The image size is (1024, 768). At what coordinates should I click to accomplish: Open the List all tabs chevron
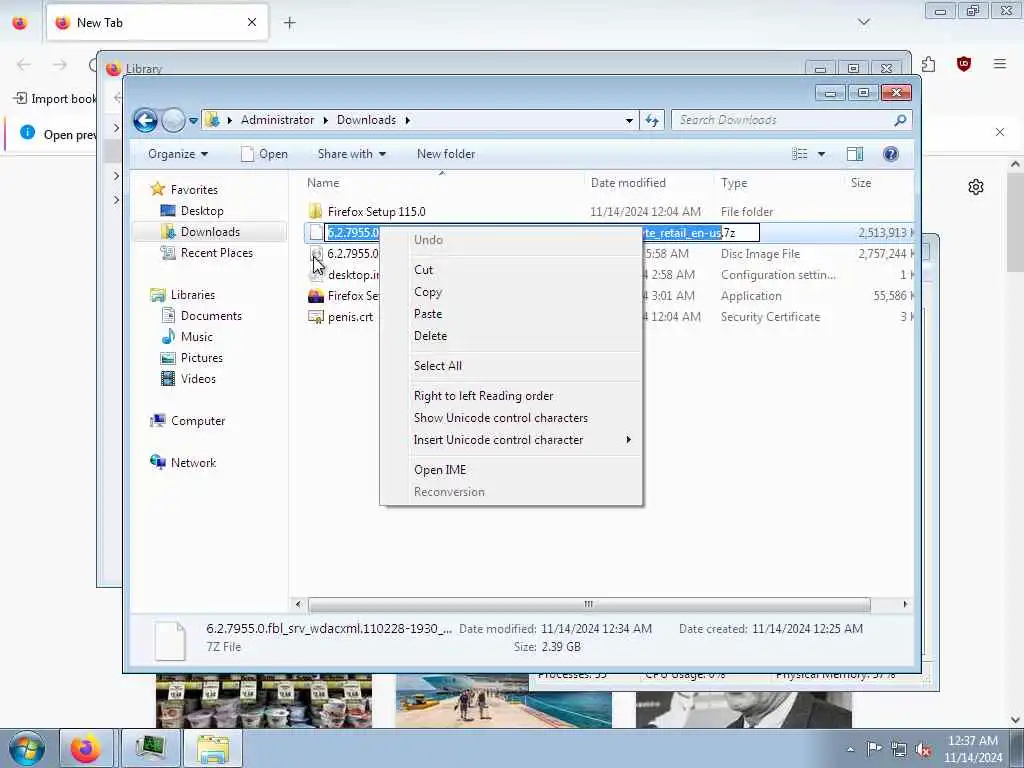pyautogui.click(x=863, y=23)
